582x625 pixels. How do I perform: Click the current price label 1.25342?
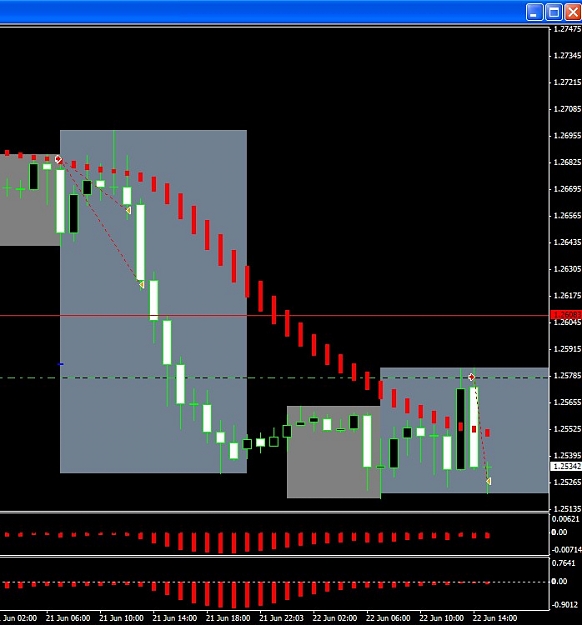tap(566, 466)
